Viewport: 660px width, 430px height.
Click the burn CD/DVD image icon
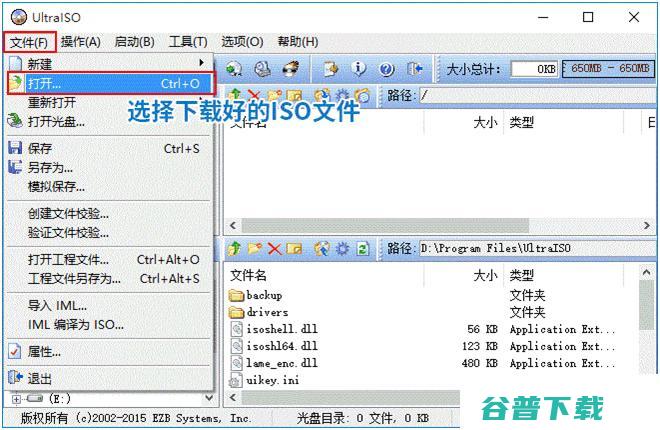click(x=291, y=69)
